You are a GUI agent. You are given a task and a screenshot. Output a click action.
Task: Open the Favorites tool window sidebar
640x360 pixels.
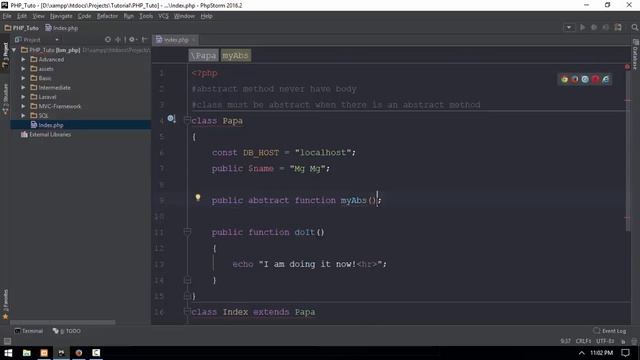tap(5, 304)
